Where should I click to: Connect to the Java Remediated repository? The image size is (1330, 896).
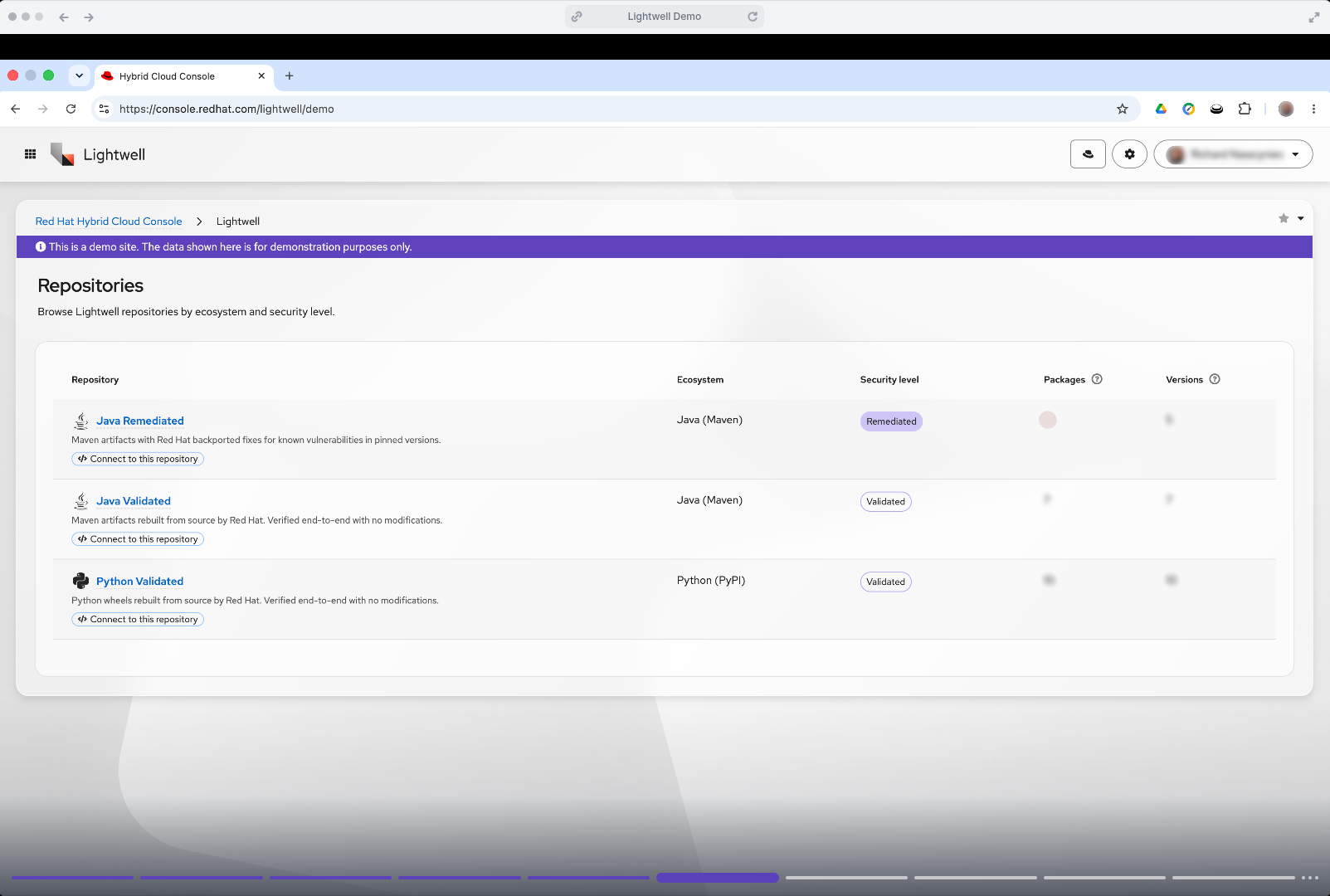[x=138, y=459]
